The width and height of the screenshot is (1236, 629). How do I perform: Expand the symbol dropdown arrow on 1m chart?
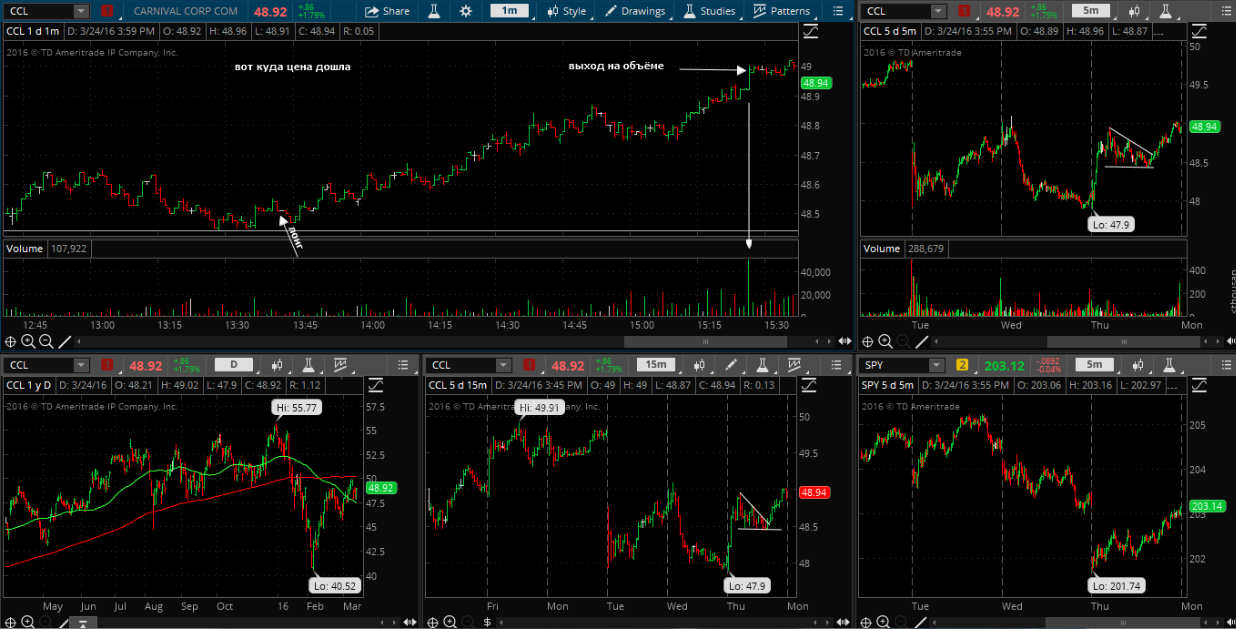[80, 11]
